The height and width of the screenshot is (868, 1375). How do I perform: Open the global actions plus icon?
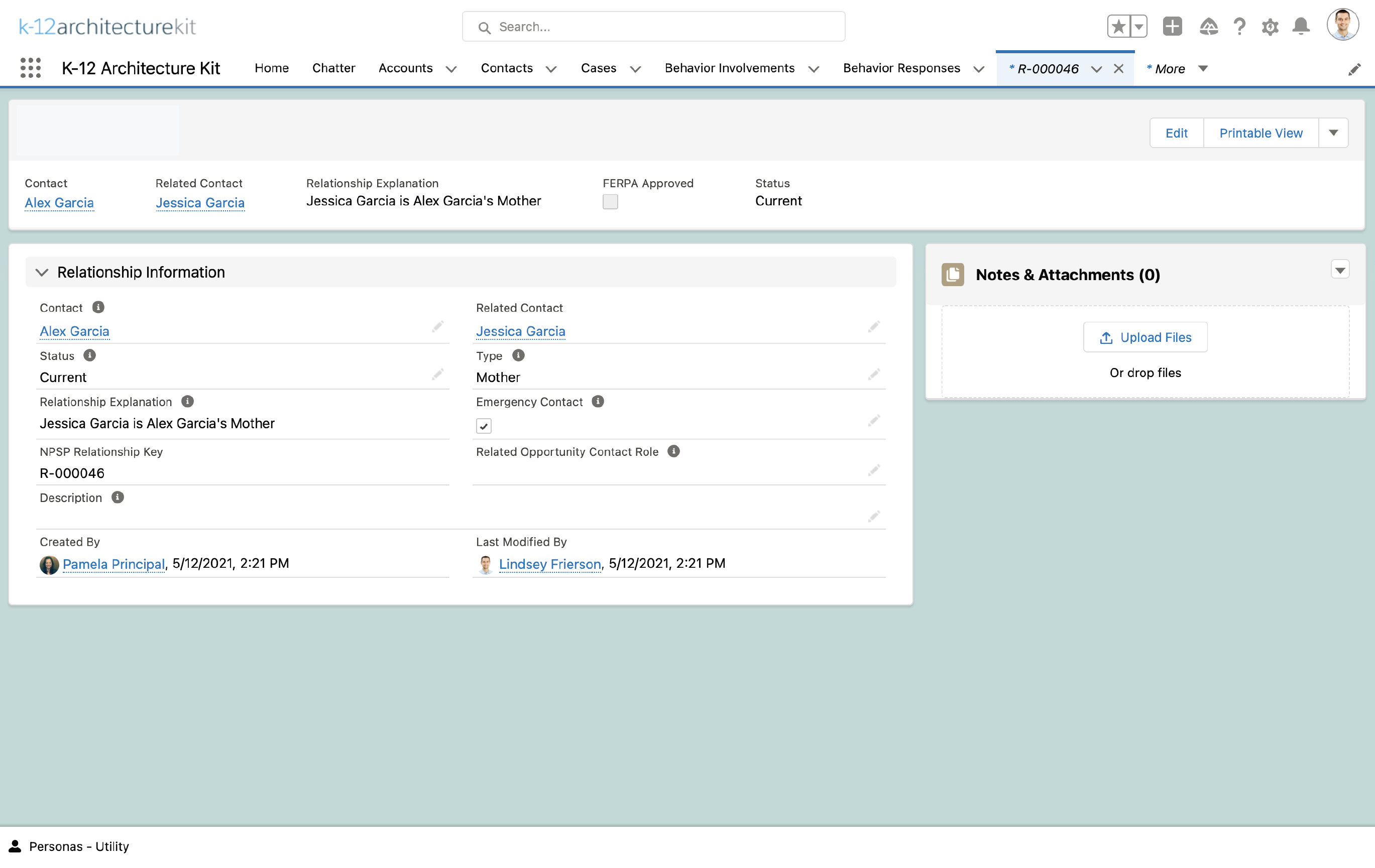point(1172,26)
